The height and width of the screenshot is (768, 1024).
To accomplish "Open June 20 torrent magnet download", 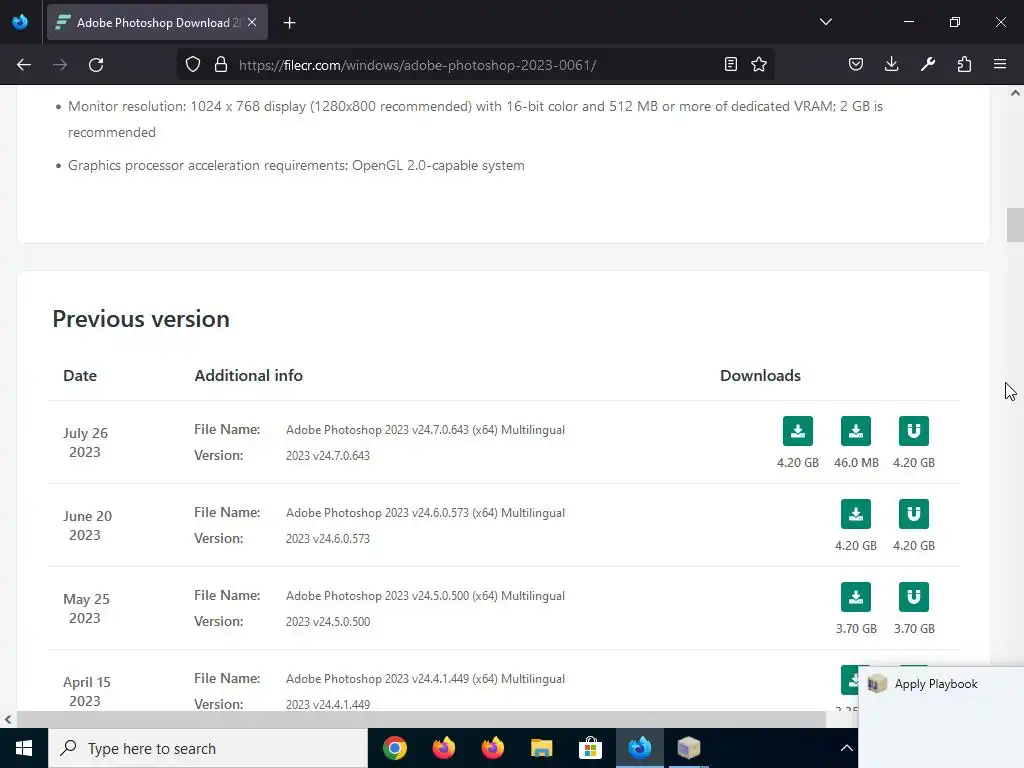I will click(x=914, y=514).
